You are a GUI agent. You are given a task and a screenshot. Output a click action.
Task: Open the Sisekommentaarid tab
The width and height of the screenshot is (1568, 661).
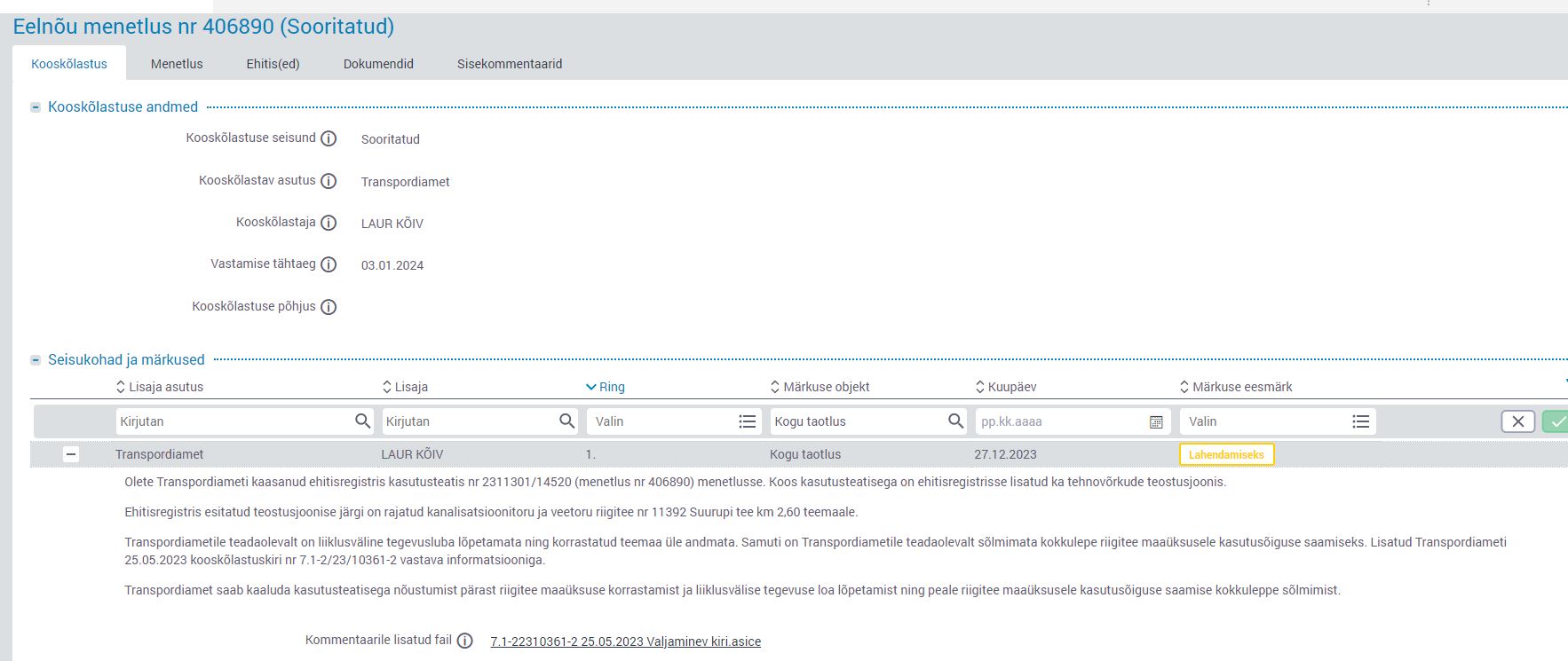(x=510, y=64)
